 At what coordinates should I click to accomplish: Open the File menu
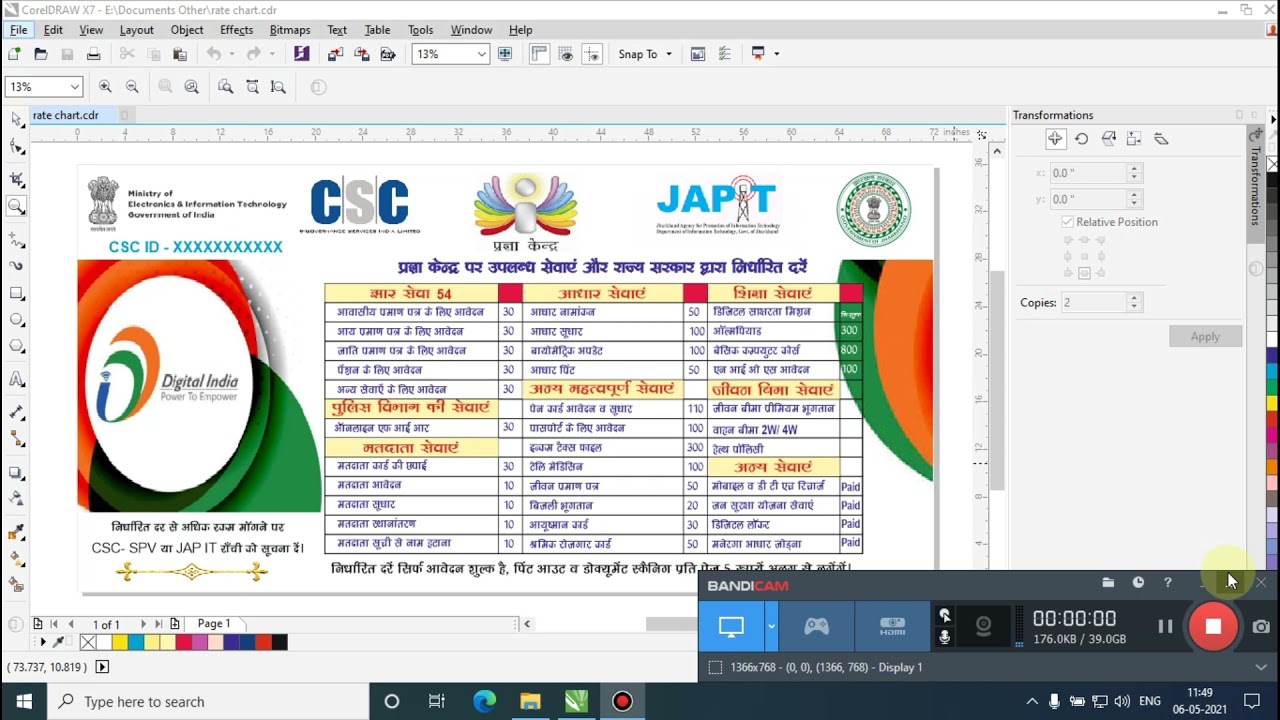[19, 30]
